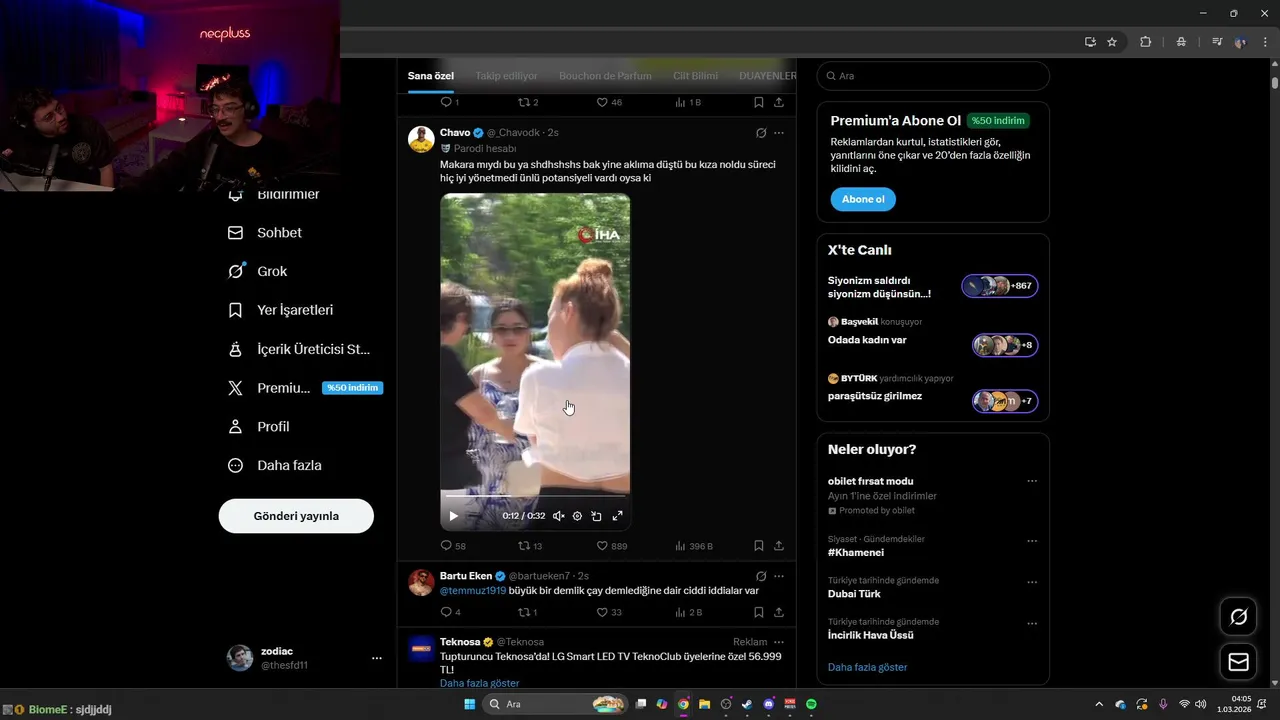This screenshot has height=720, width=1280.
Task: Expand Daha fazla menu
Action: pyautogui.click(x=276, y=466)
